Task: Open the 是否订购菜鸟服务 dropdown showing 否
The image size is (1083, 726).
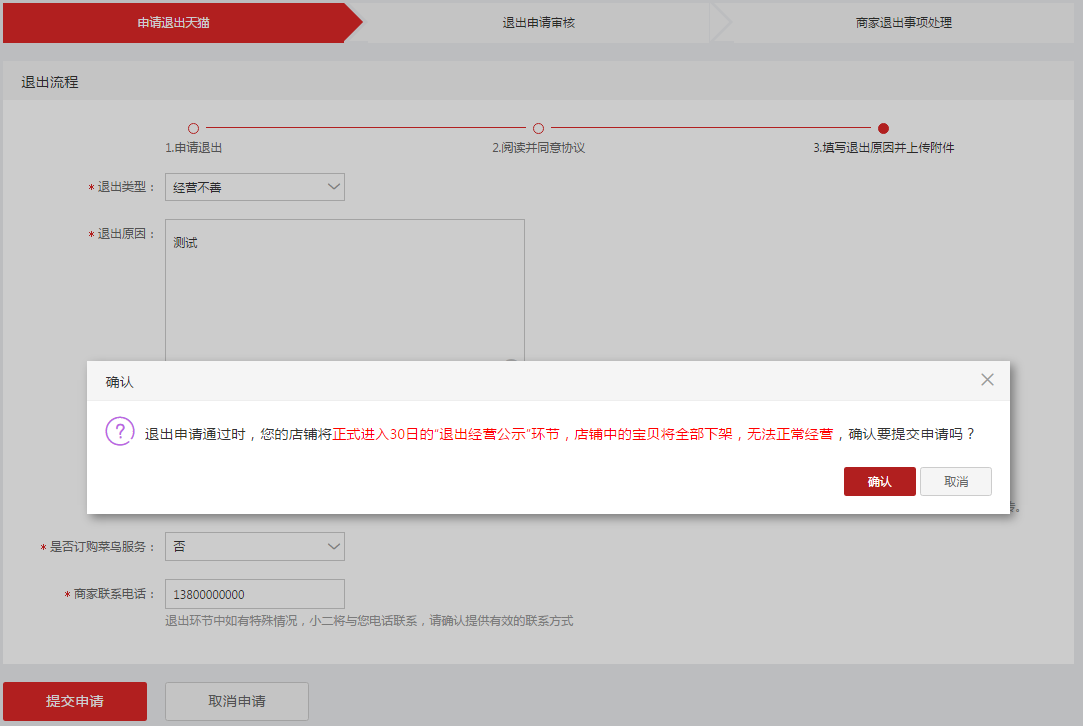Action: tap(255, 546)
